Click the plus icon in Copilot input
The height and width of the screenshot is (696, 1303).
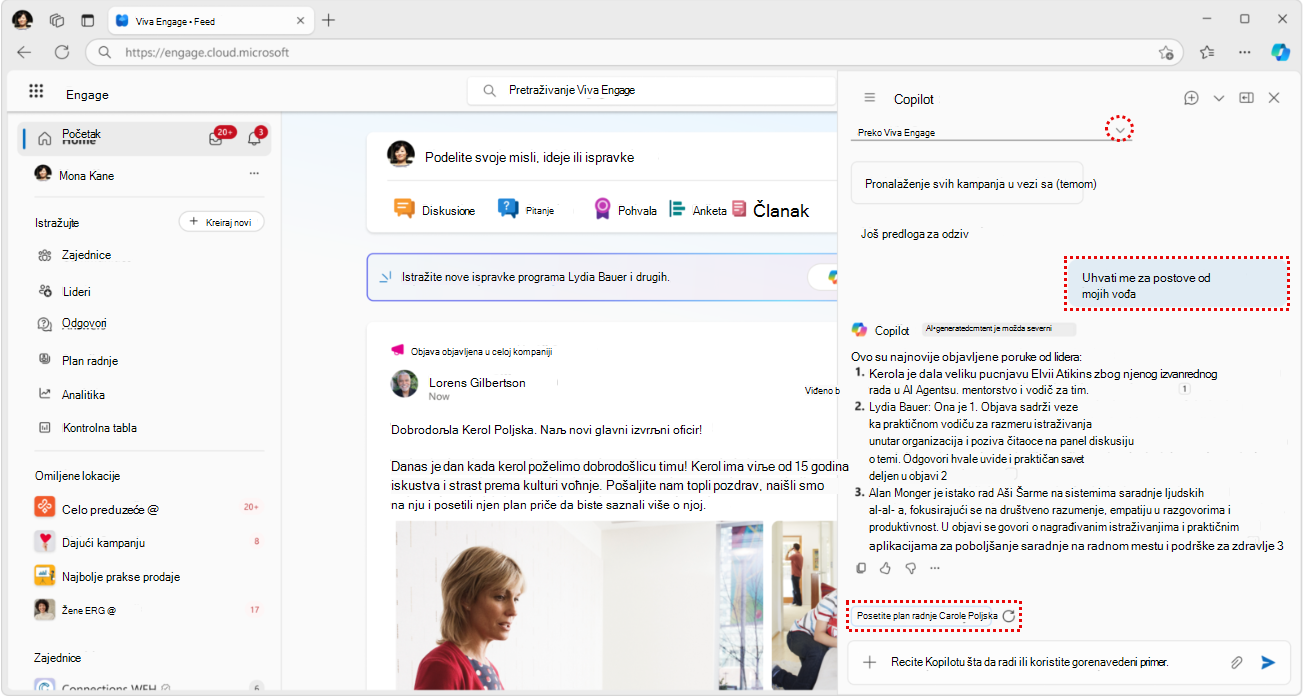tap(870, 662)
